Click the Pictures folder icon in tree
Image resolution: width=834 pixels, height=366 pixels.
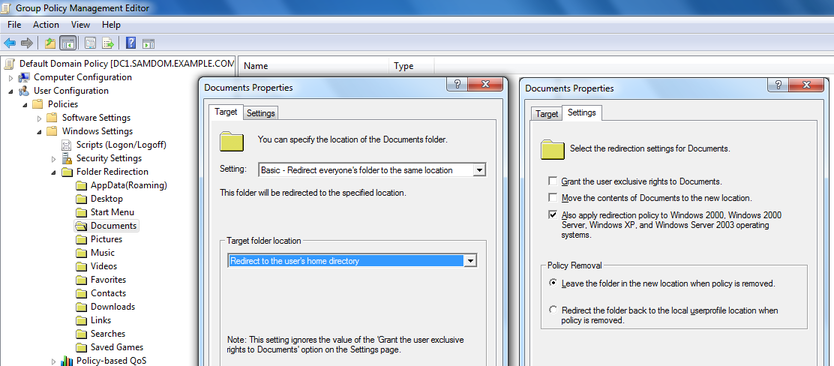click(81, 239)
